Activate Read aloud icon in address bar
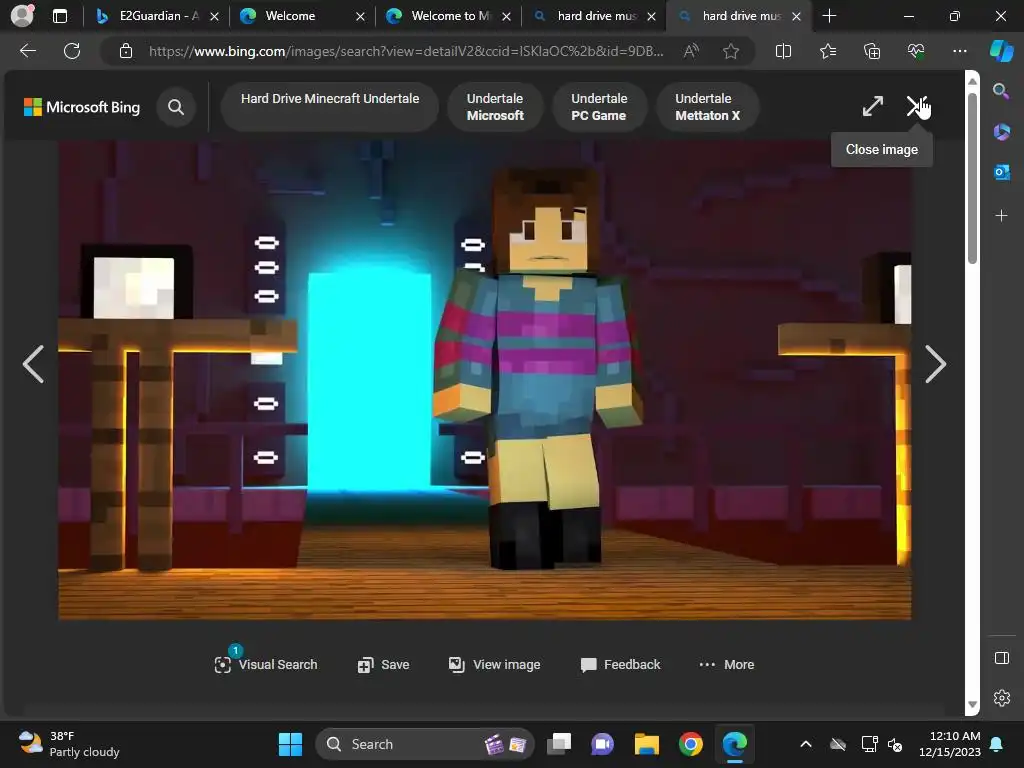1024x768 pixels. point(691,51)
